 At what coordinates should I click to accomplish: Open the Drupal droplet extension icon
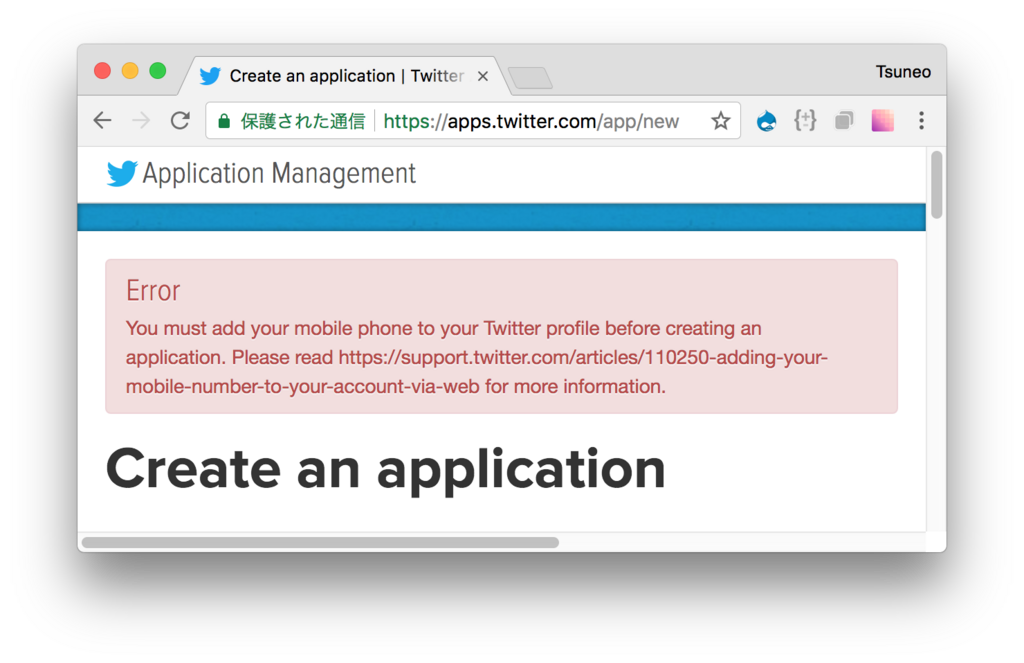coord(766,121)
